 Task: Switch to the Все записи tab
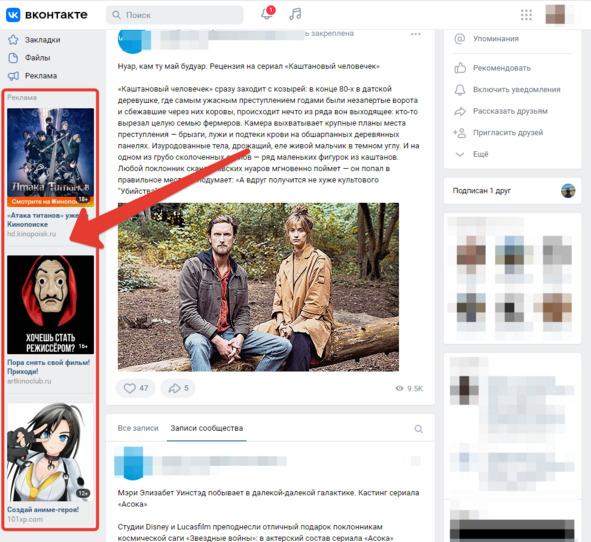(138, 428)
